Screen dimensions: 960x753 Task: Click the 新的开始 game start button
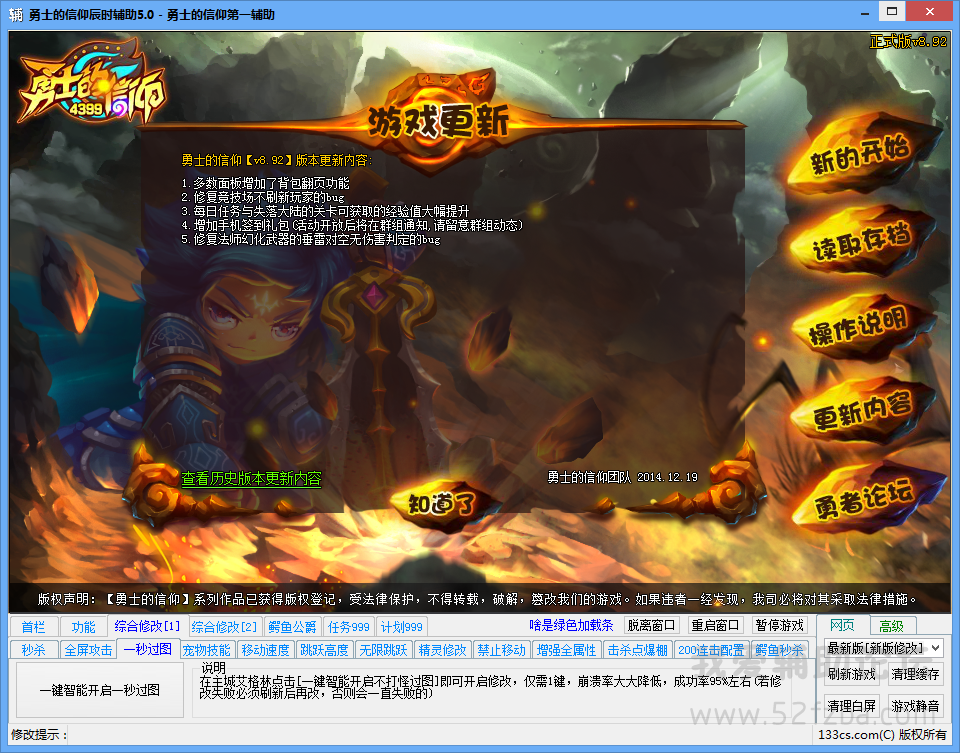[x=862, y=154]
